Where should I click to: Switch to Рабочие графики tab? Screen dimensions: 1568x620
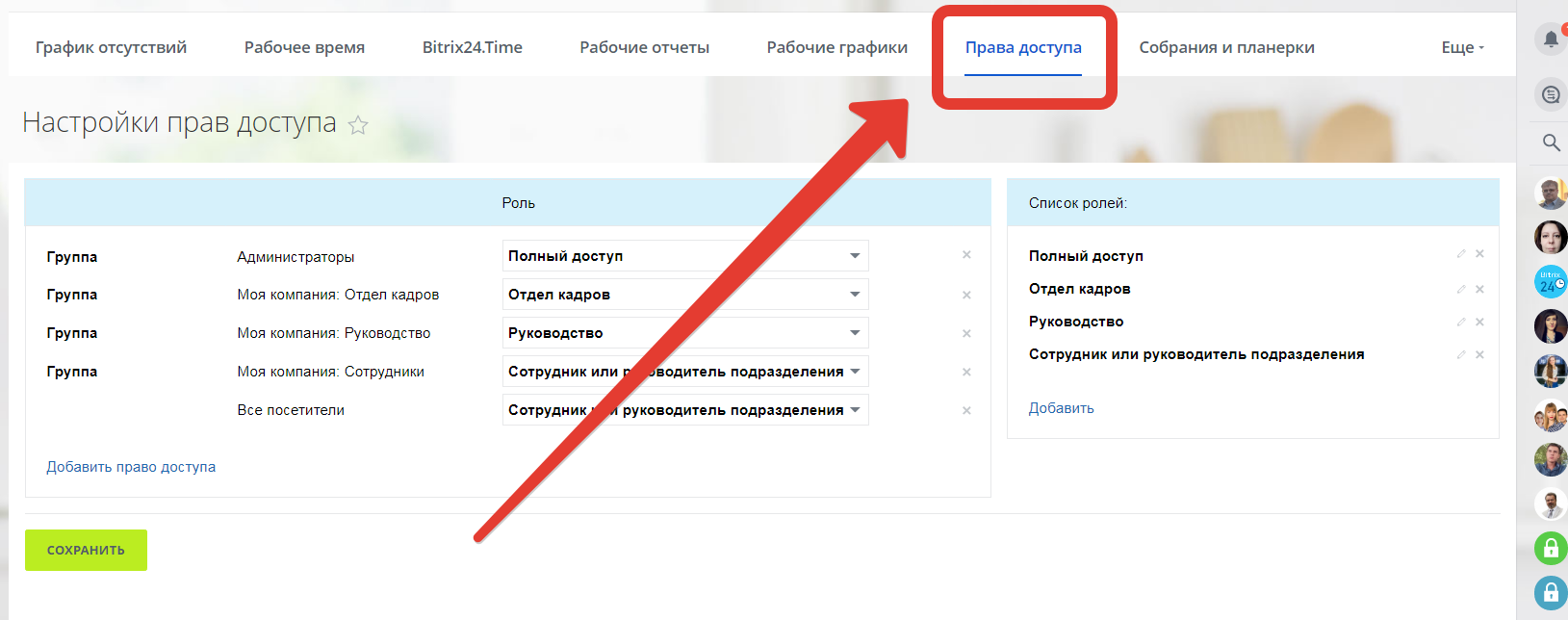[x=836, y=47]
